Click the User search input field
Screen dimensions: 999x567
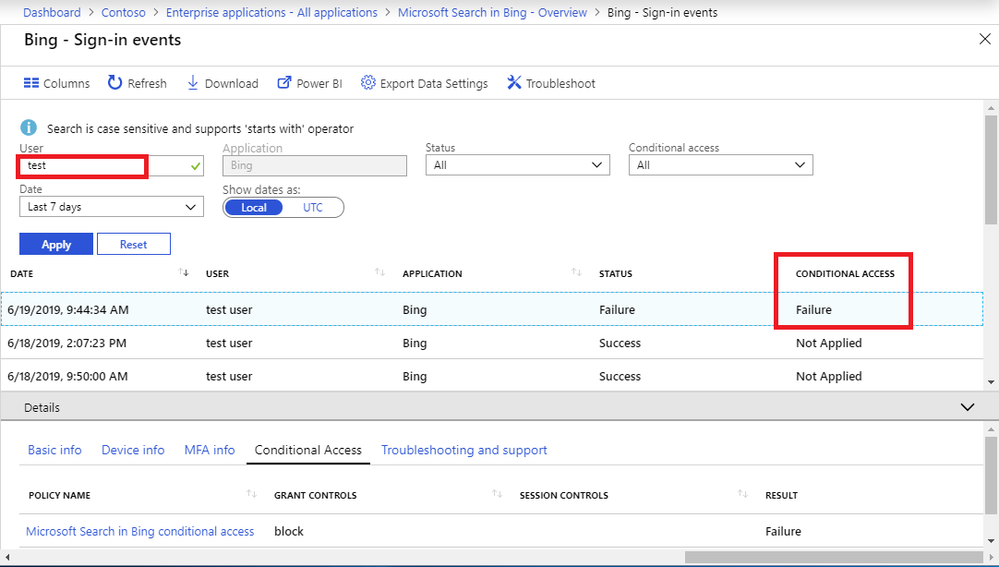click(111, 166)
